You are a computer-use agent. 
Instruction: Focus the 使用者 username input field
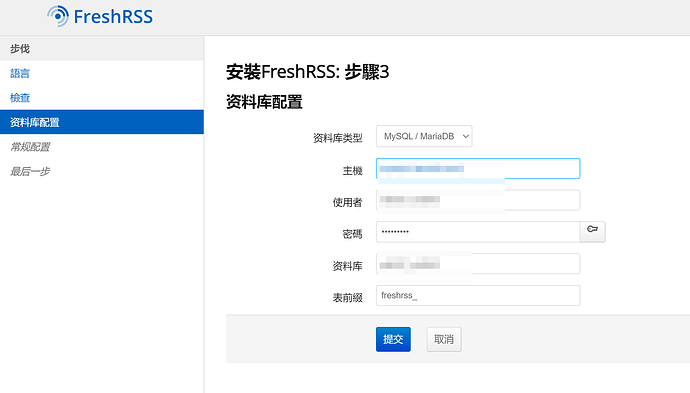pyautogui.click(x=478, y=200)
